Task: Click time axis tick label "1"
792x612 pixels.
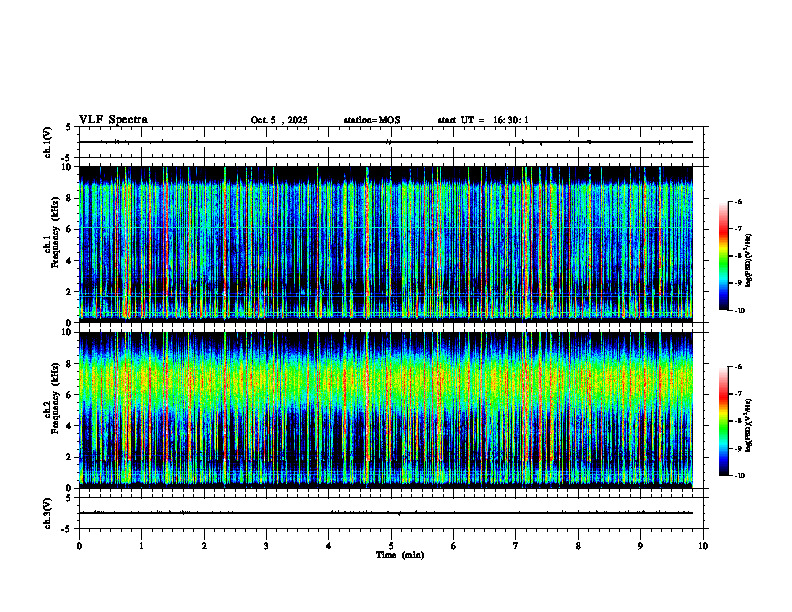Action: tap(141, 546)
